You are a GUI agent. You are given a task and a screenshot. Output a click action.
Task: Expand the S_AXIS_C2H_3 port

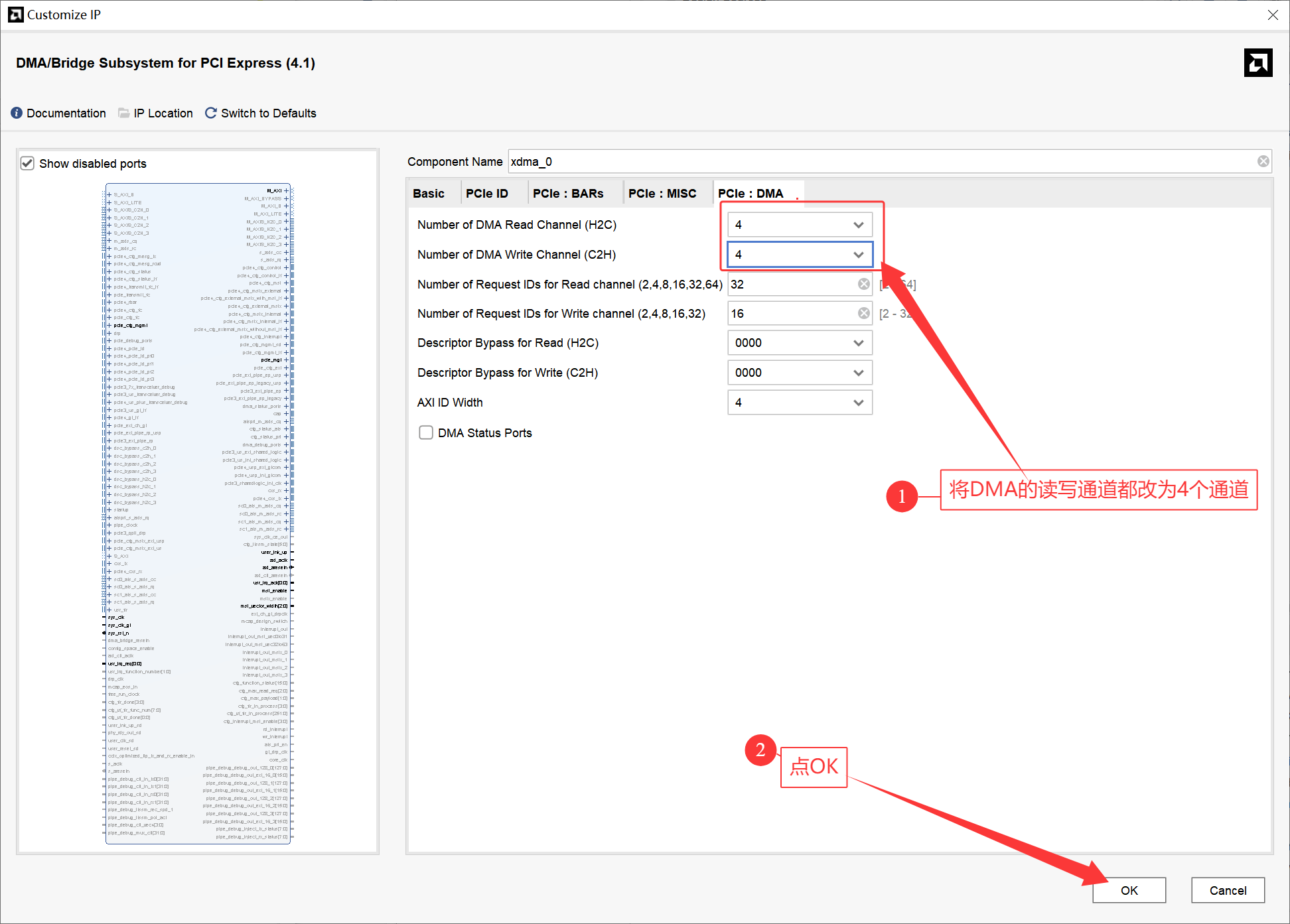click(109, 233)
